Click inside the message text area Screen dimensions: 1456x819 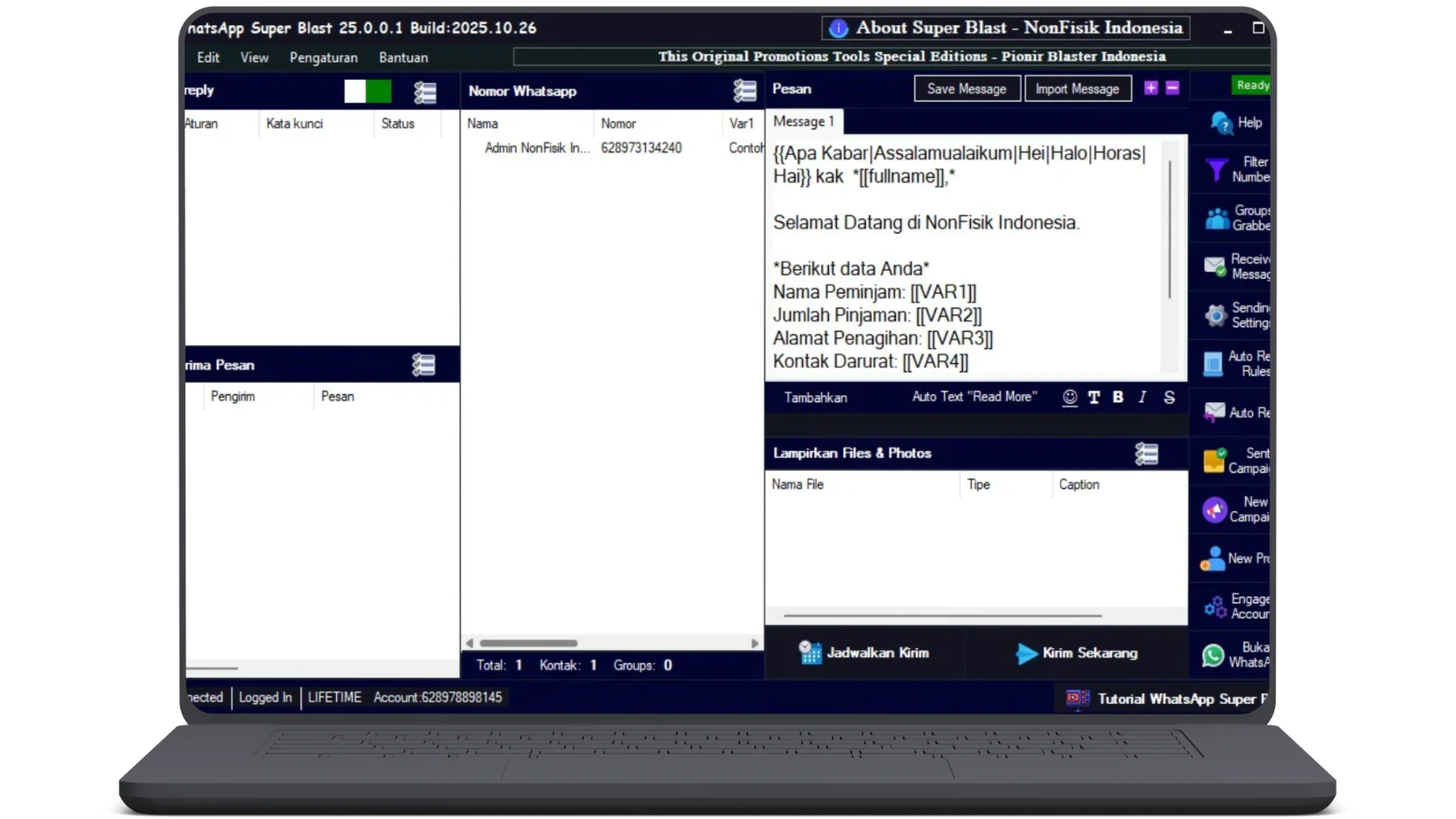965,257
